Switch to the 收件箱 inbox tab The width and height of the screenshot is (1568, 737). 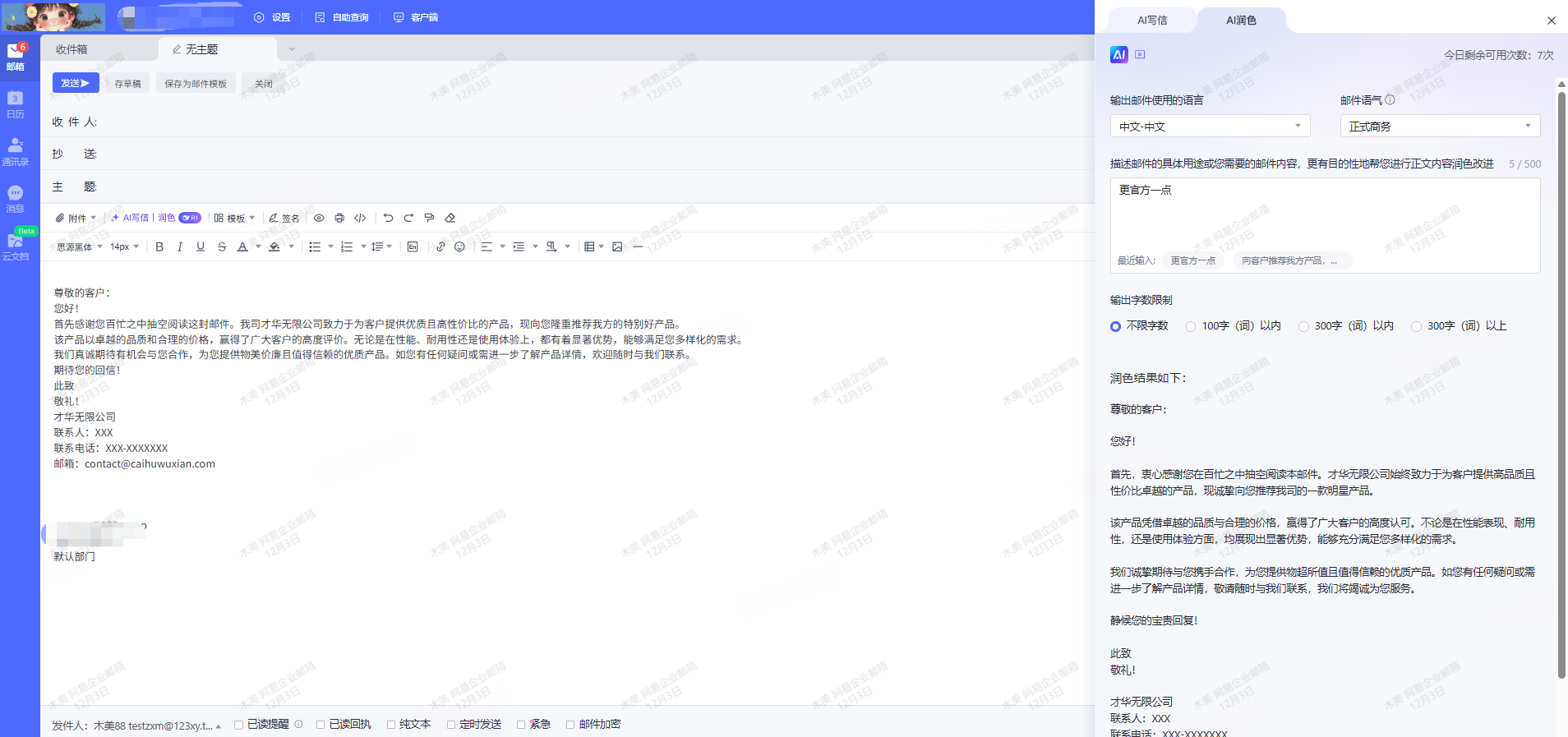[x=99, y=49]
